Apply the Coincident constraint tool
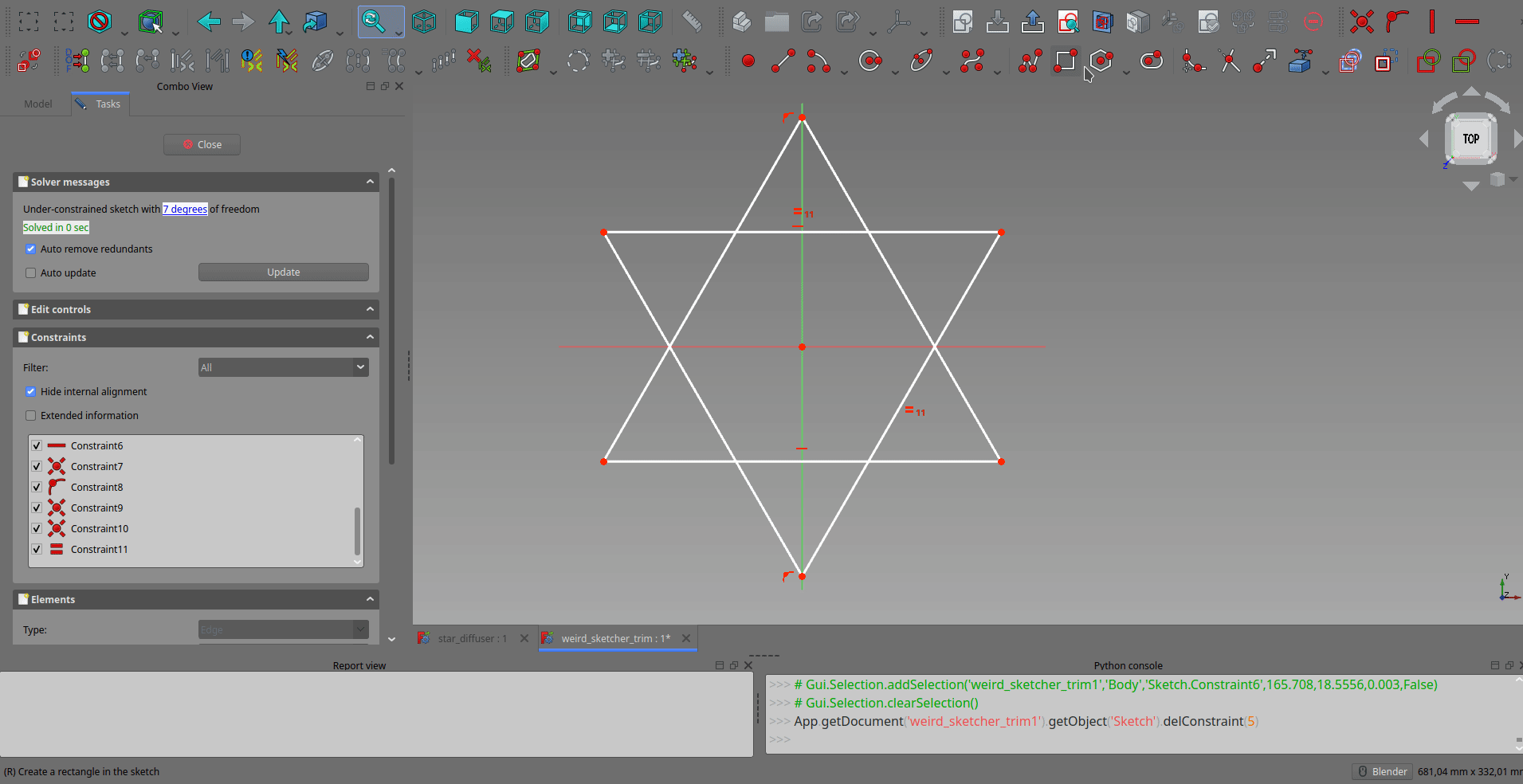Viewport: 1523px width, 784px height. pyautogui.click(x=1361, y=22)
